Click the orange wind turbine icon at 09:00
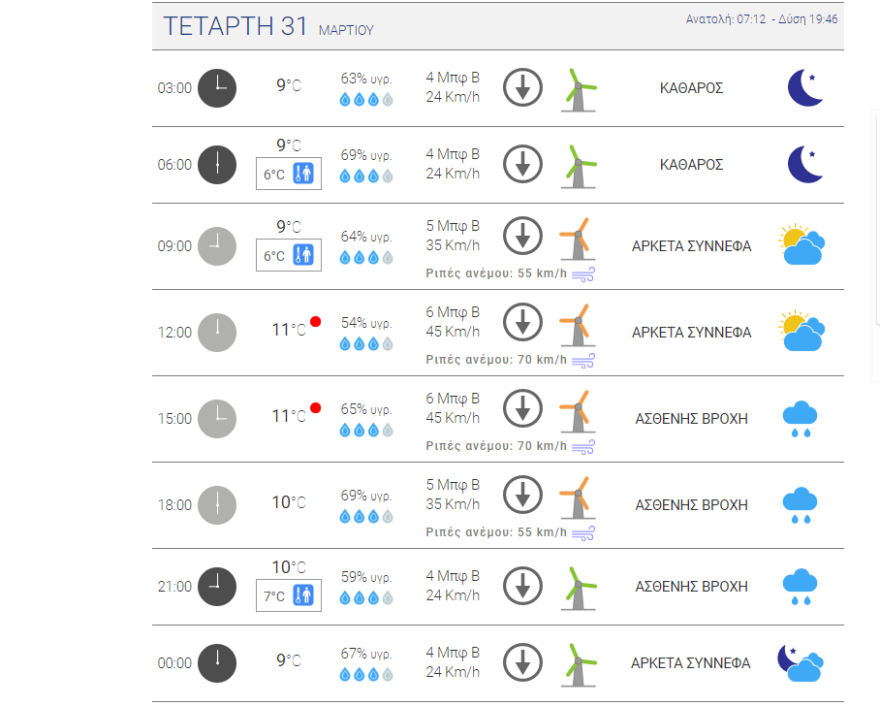Screen dimensions: 880x706 pos(576,240)
